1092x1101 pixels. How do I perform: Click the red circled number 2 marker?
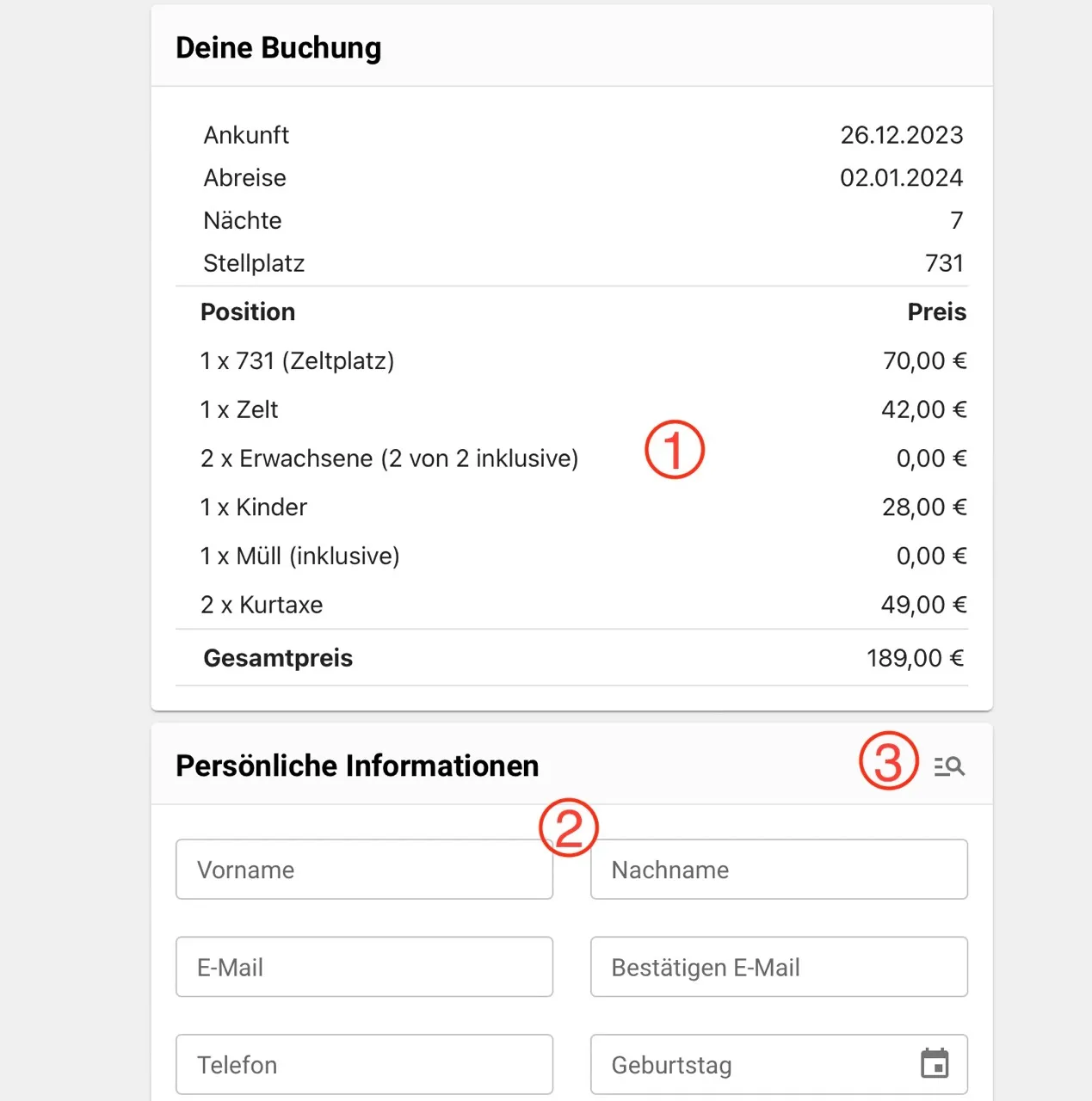coord(568,828)
